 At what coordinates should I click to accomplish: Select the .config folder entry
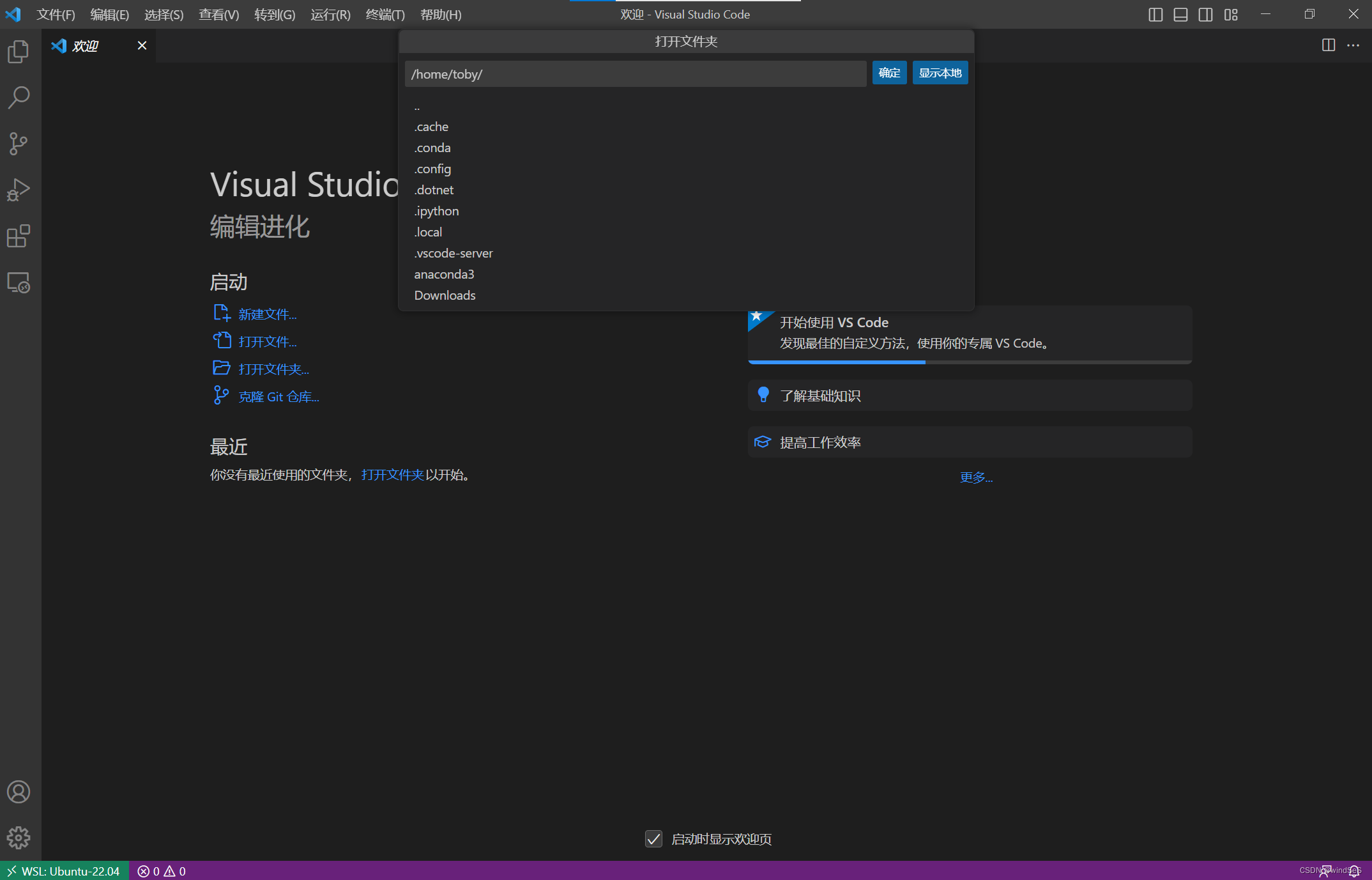click(x=686, y=169)
